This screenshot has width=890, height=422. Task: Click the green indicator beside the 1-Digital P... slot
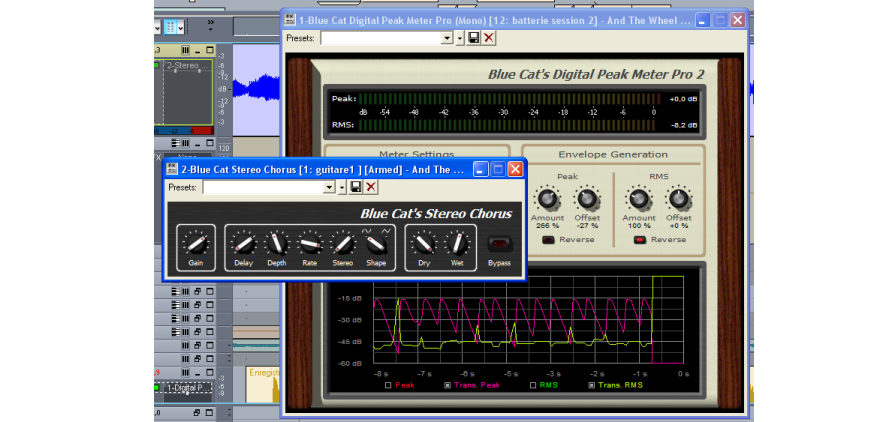coord(156,387)
